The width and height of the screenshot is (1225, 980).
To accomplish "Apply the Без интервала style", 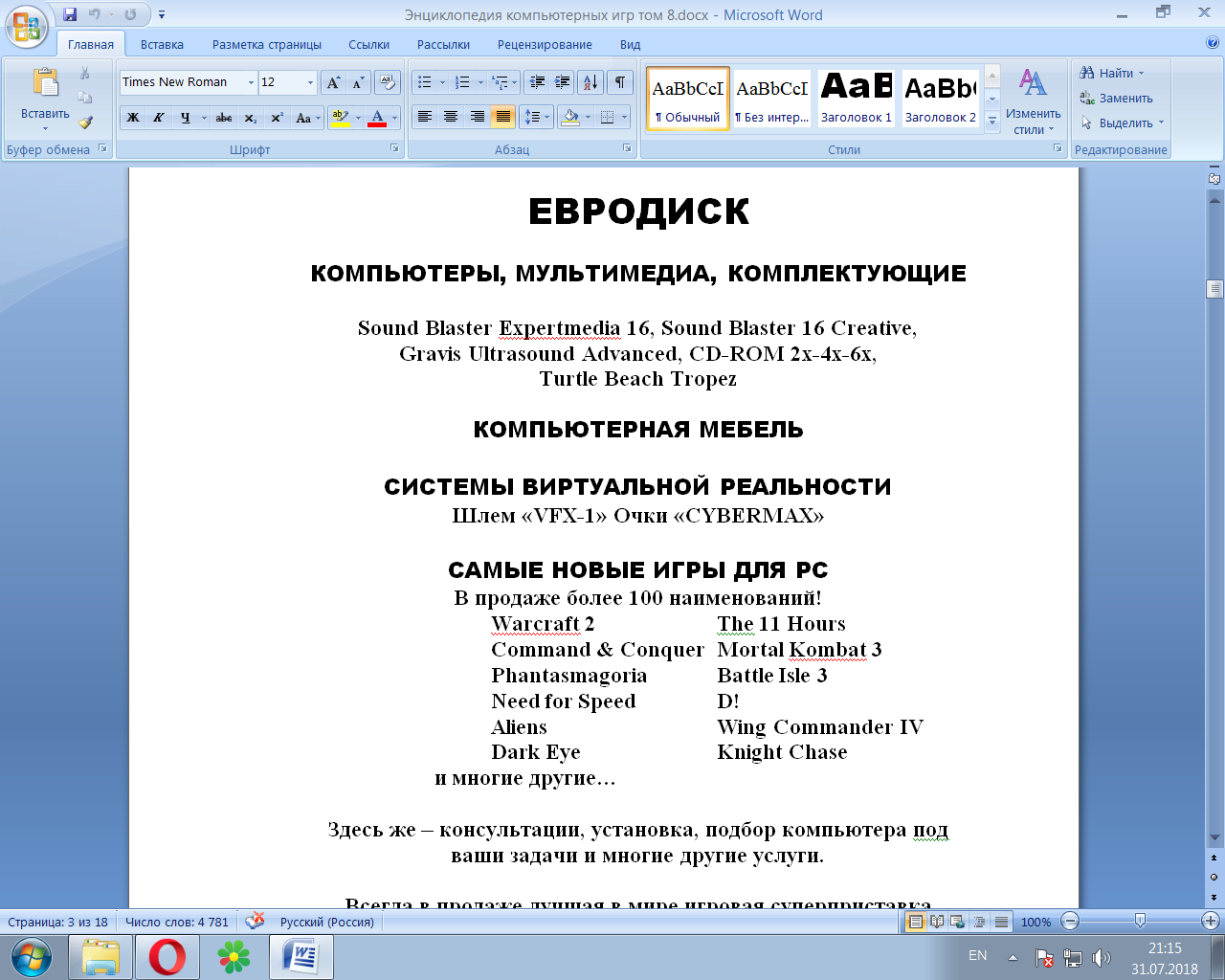I will tap(772, 98).
